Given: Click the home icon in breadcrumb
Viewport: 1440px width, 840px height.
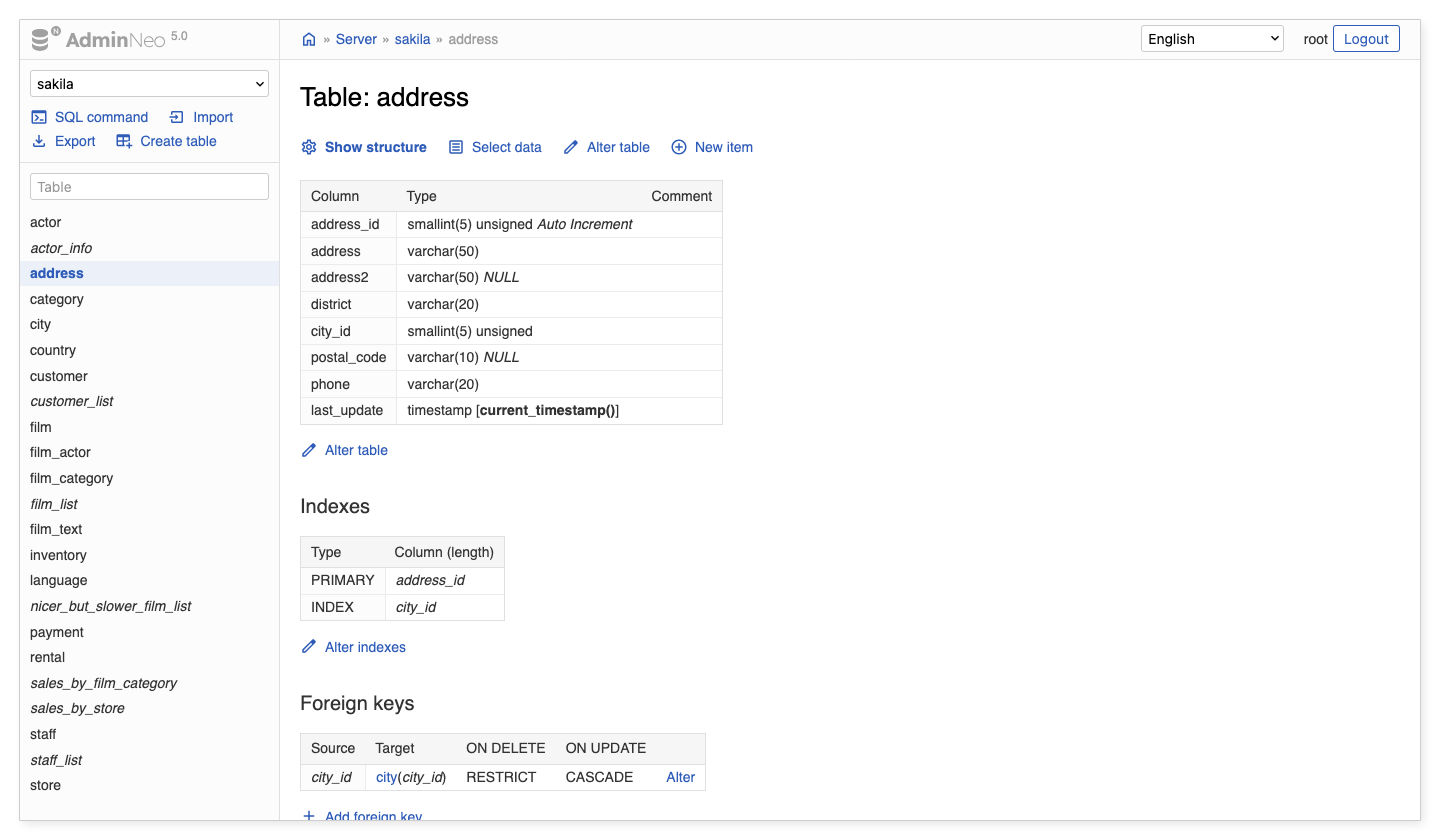Looking at the screenshot, I should (309, 40).
